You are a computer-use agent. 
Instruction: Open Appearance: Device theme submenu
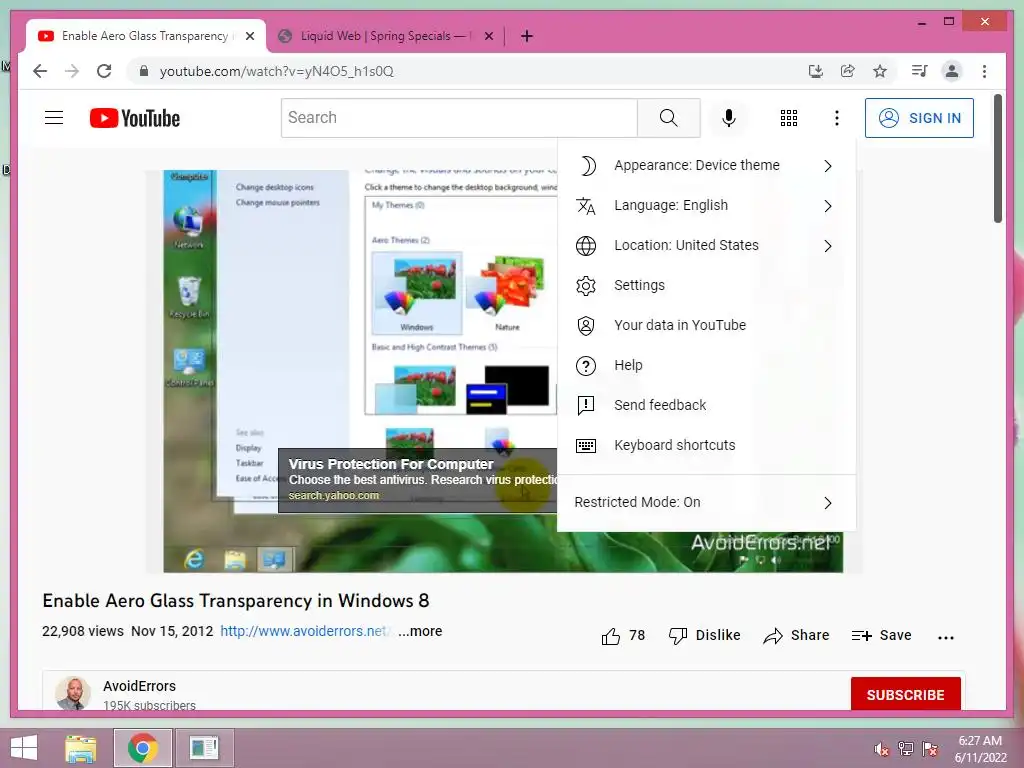(x=706, y=165)
